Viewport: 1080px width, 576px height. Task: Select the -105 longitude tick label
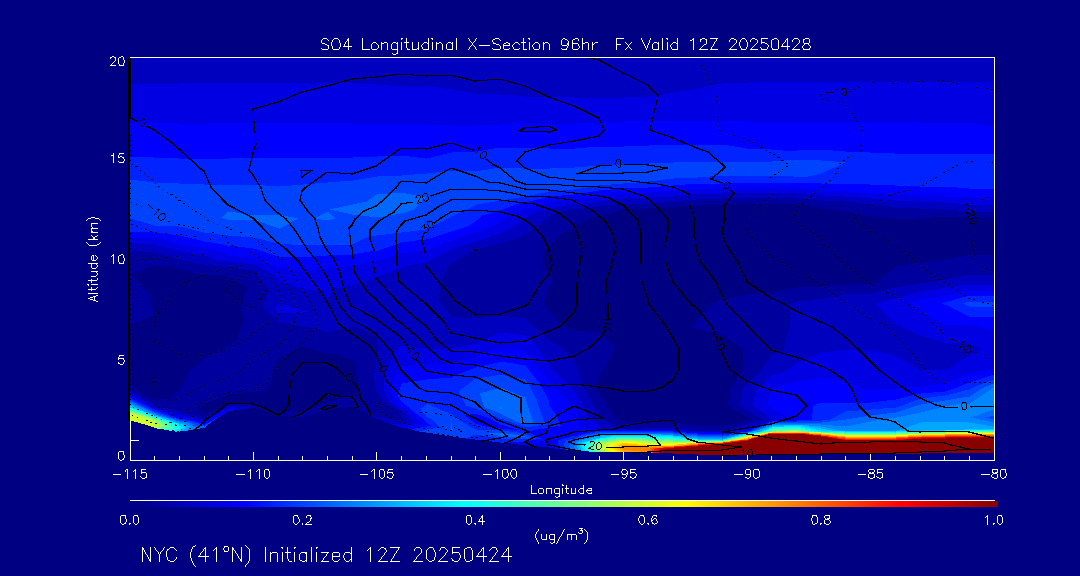[x=376, y=475]
